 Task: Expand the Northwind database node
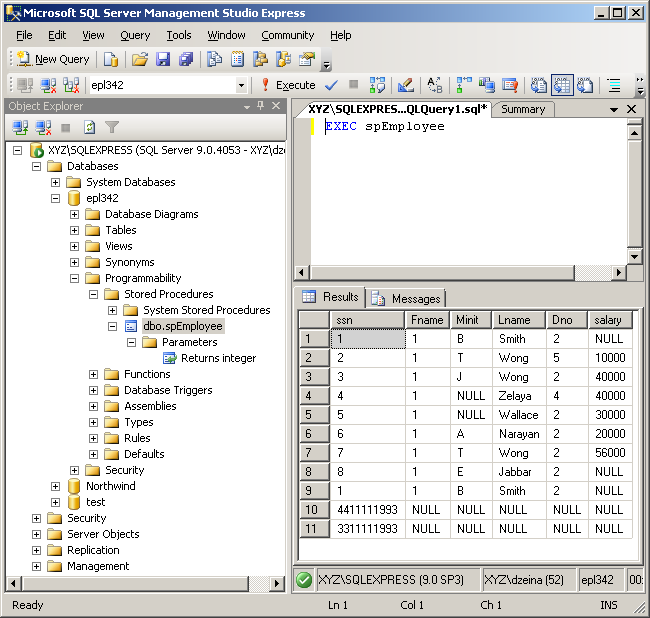[x=56, y=487]
